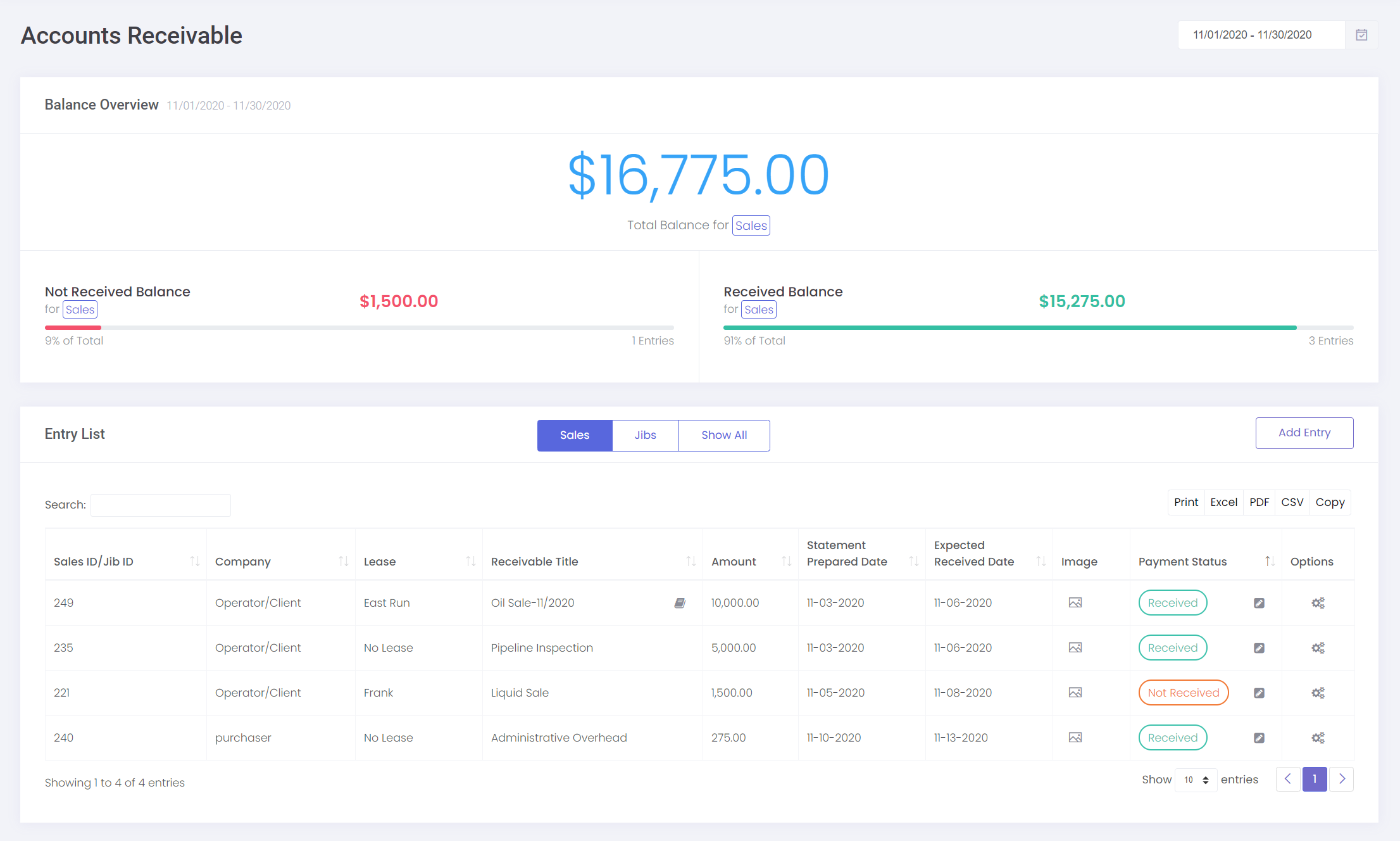The height and width of the screenshot is (841, 1400).
Task: Open the date range calendar icon
Action: [1361, 35]
